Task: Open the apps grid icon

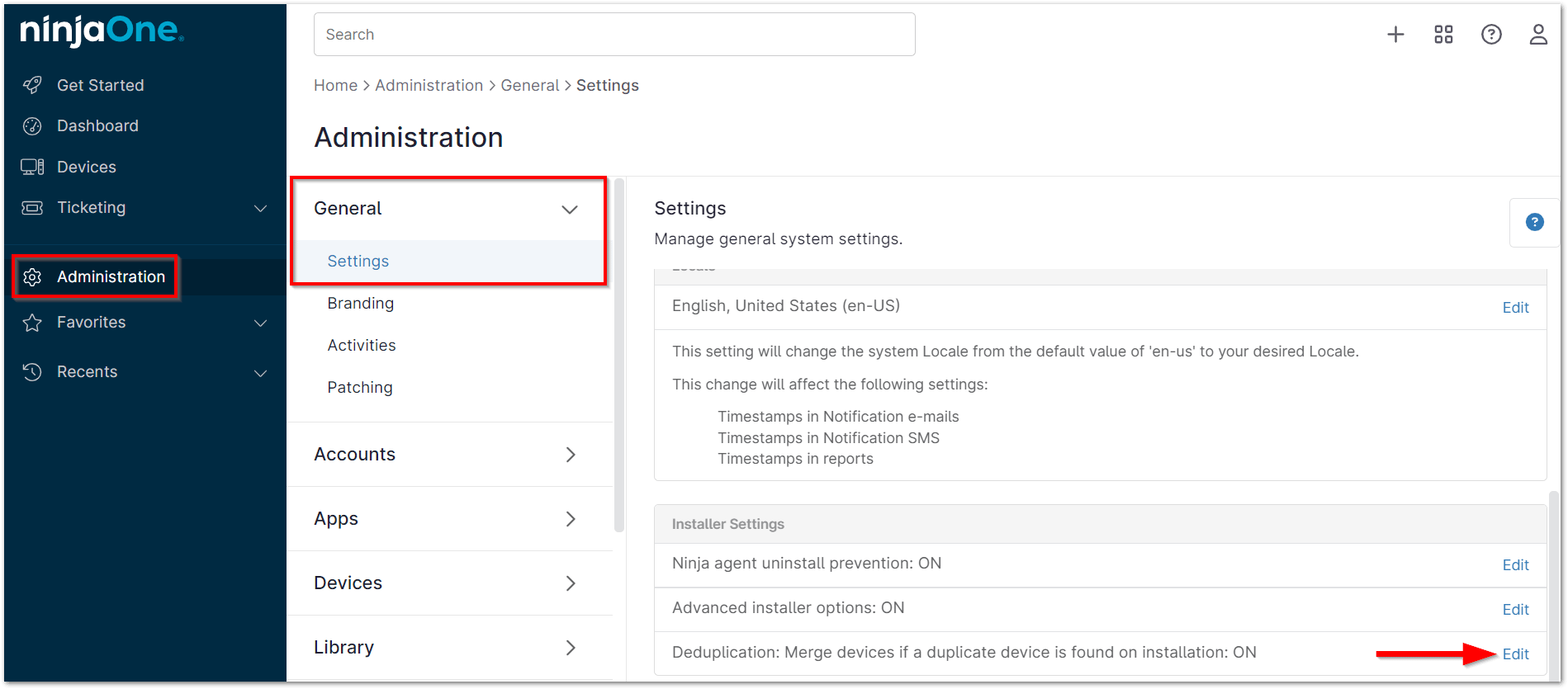Action: click(1443, 35)
